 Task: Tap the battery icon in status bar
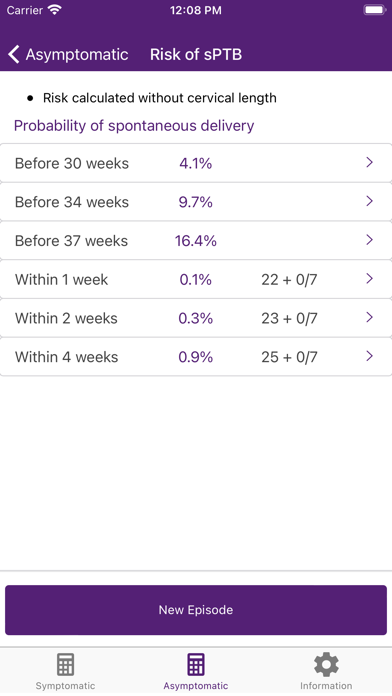click(374, 10)
